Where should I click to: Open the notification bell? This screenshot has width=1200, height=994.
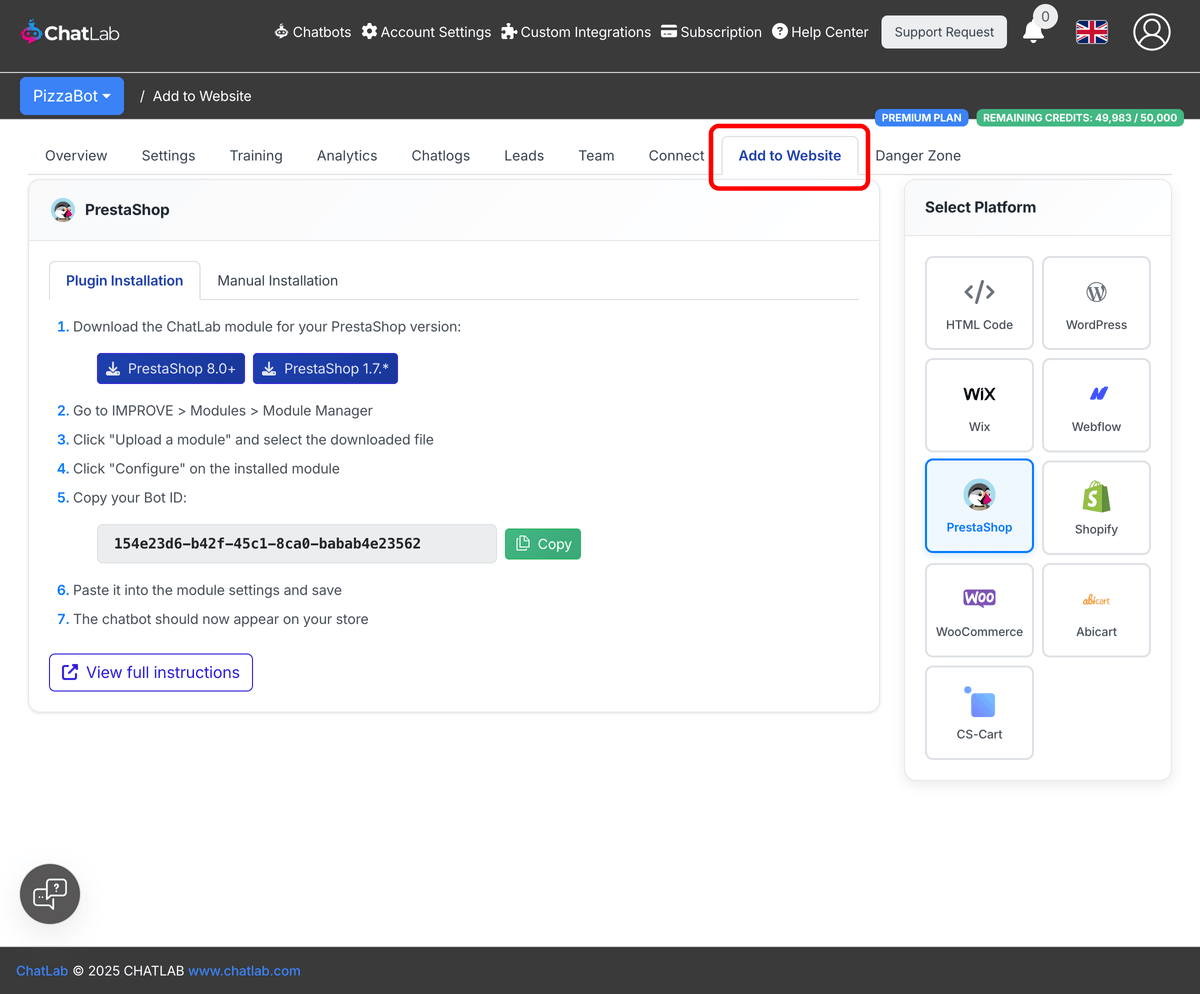[1035, 32]
